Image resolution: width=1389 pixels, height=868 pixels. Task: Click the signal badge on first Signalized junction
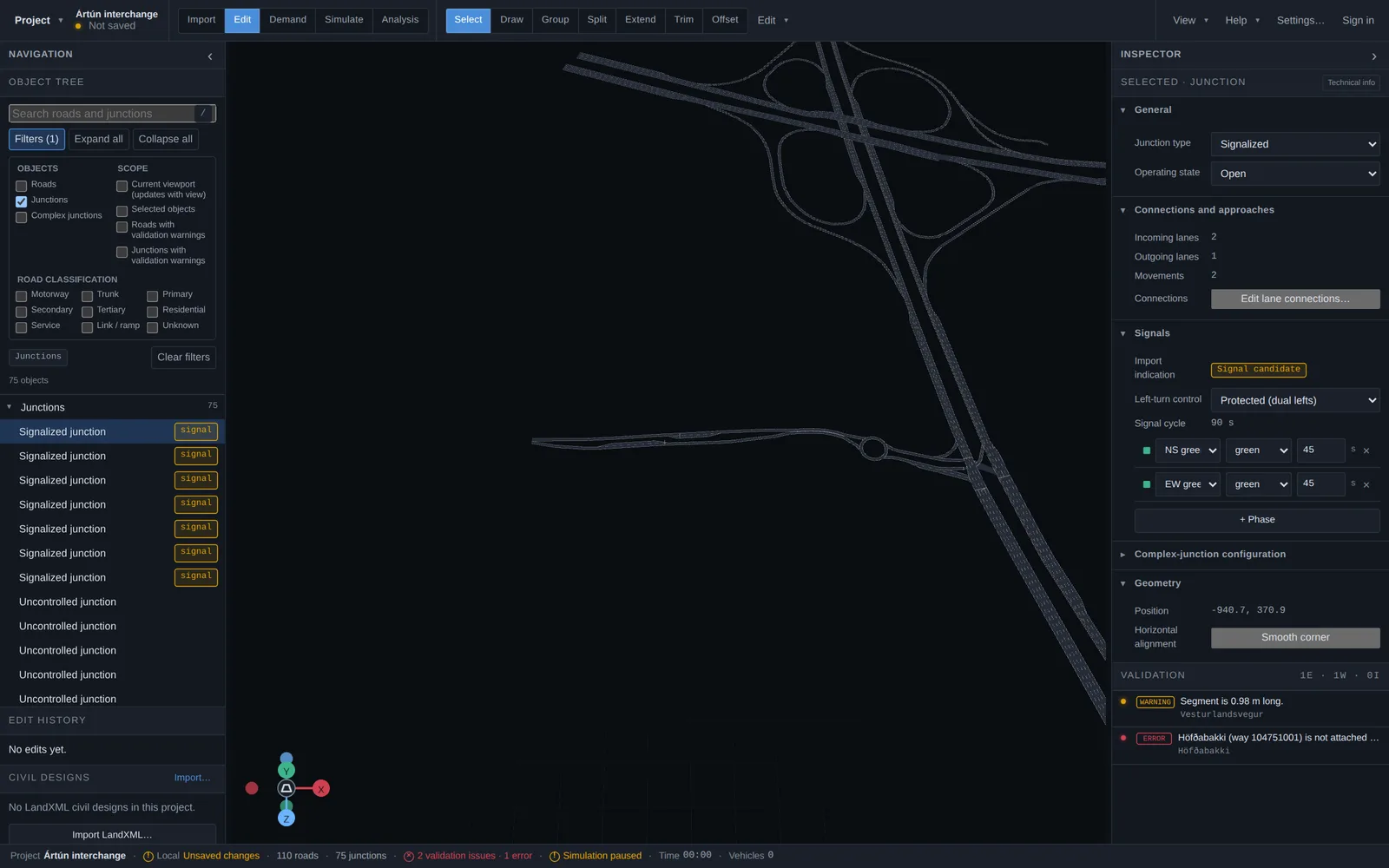196,431
